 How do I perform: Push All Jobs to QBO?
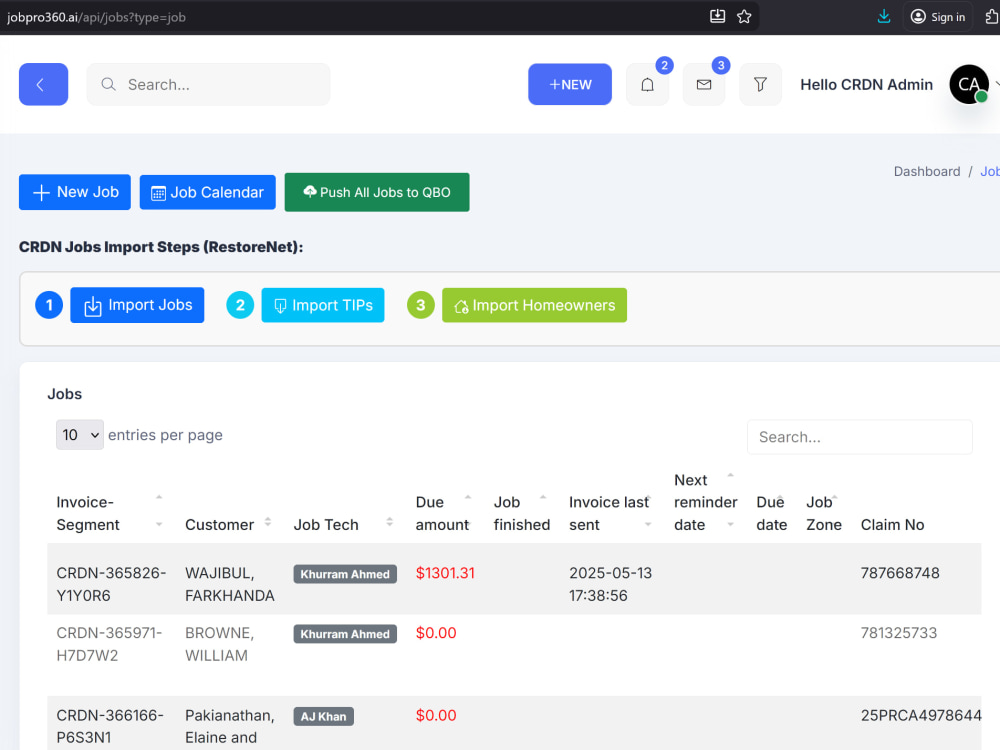(377, 192)
